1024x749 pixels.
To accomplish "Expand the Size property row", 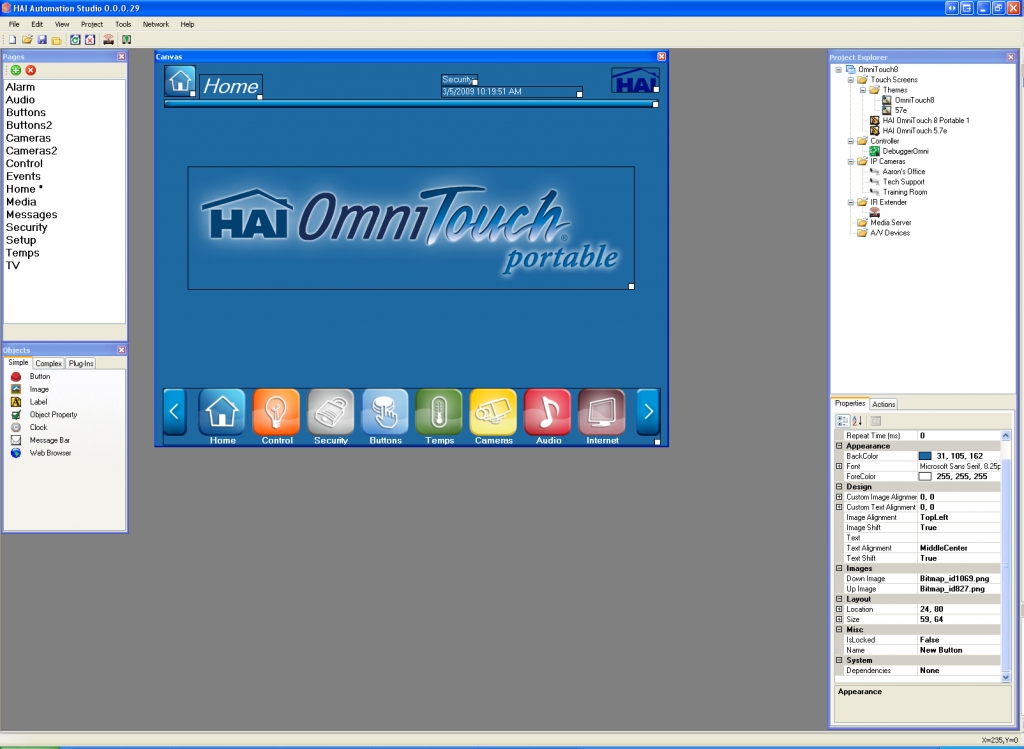I will click(x=839, y=619).
